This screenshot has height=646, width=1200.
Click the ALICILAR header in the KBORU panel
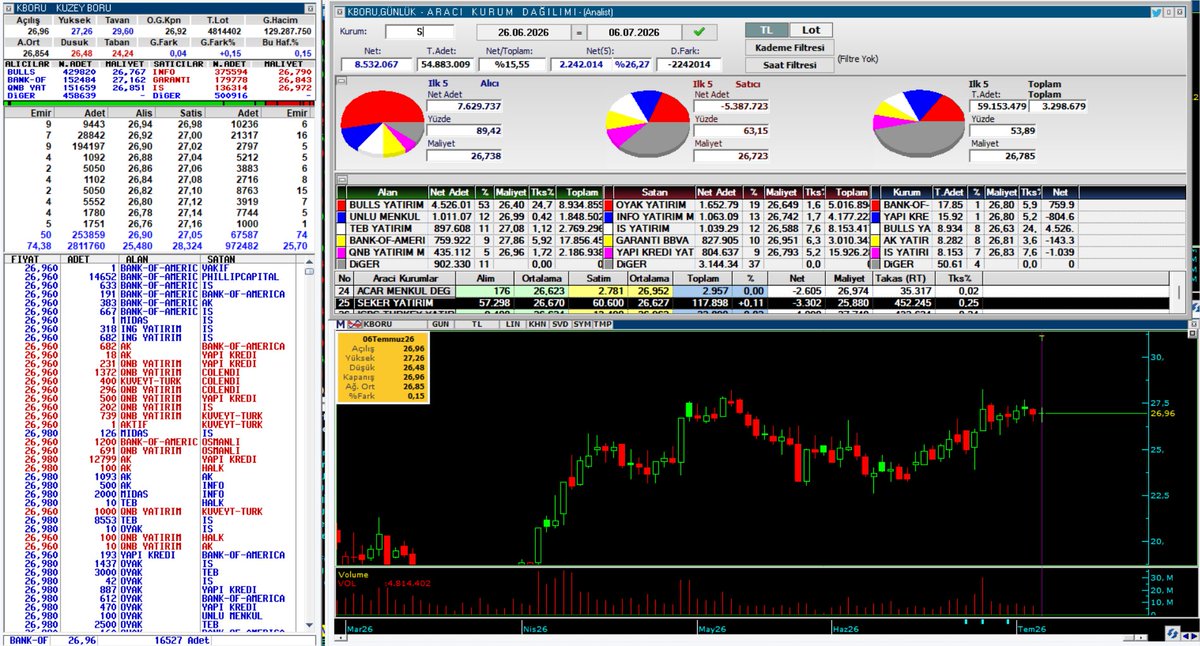[x=26, y=63]
